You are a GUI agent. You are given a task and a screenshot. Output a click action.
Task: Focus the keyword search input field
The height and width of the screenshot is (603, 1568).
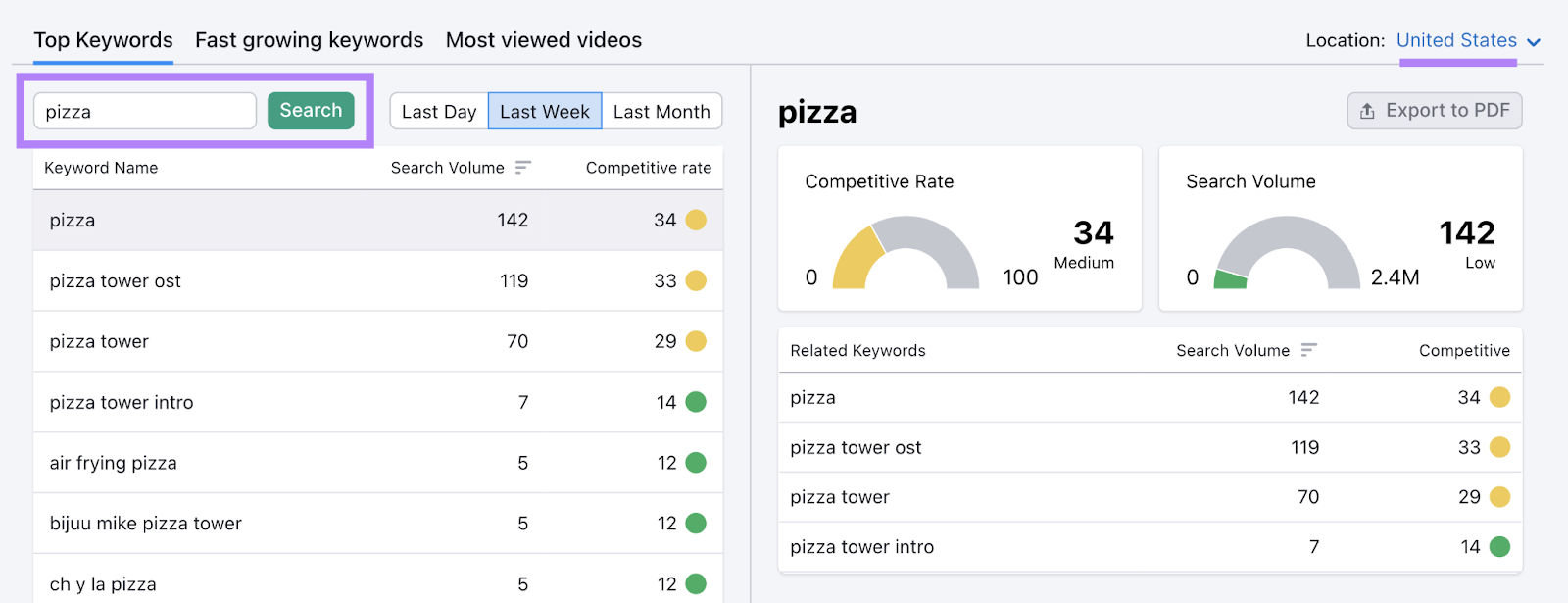145,112
